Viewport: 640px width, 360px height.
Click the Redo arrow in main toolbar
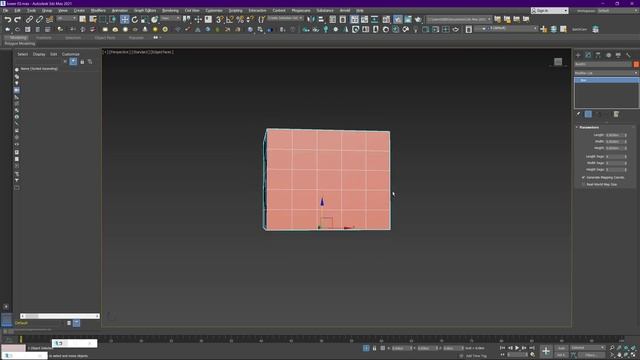(18, 19)
